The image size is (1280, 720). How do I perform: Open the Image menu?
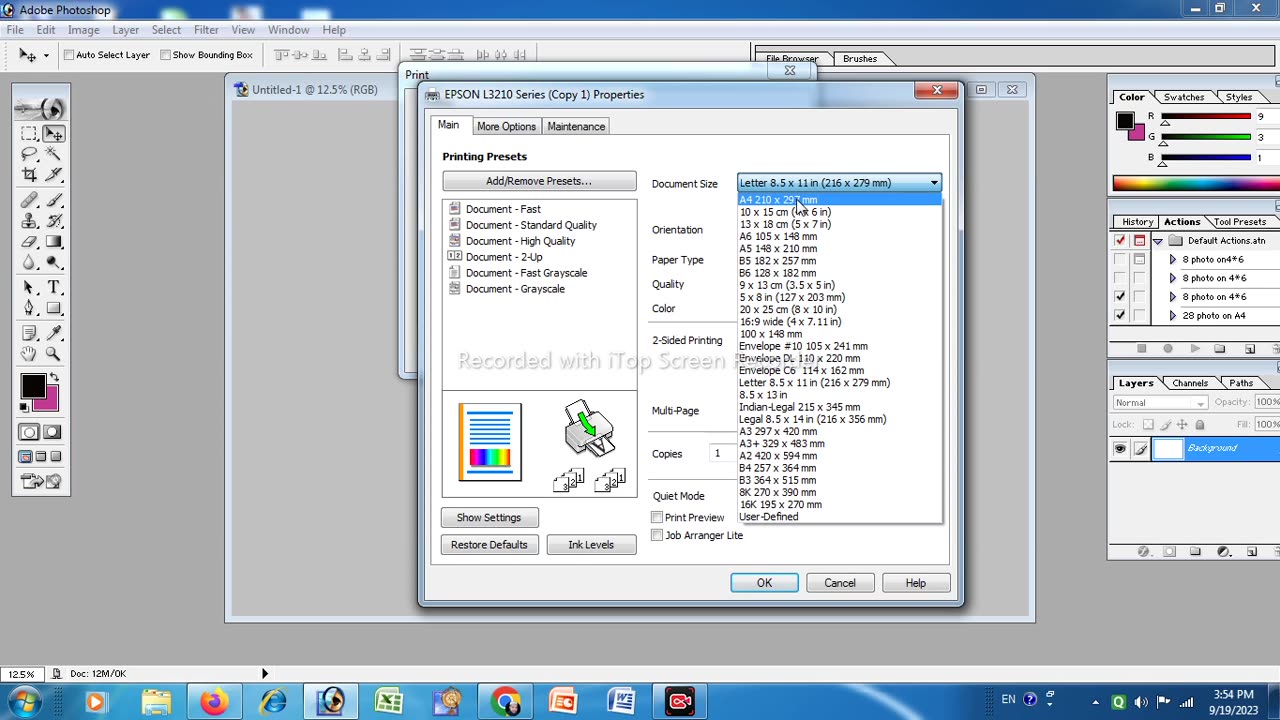click(x=83, y=30)
